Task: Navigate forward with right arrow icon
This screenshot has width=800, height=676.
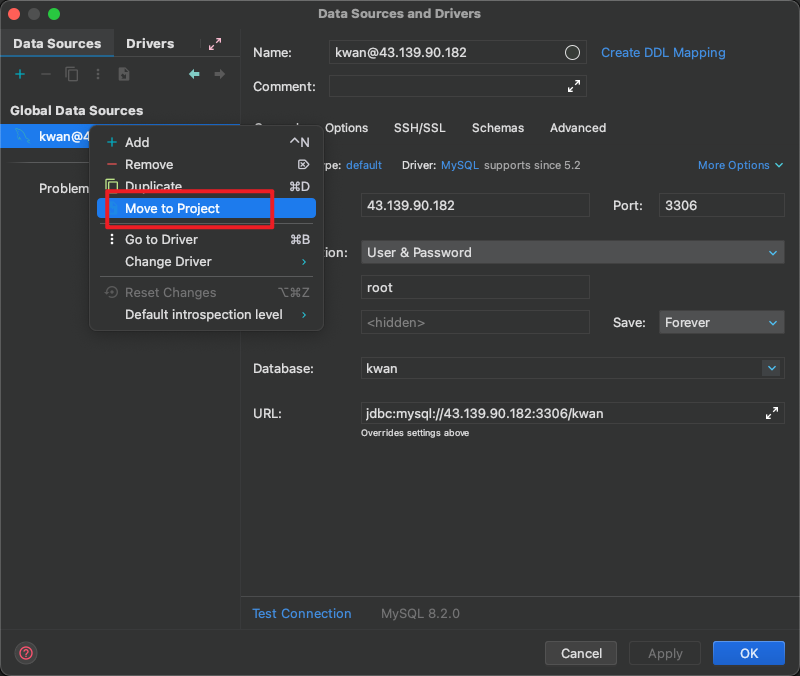Action: (x=219, y=74)
